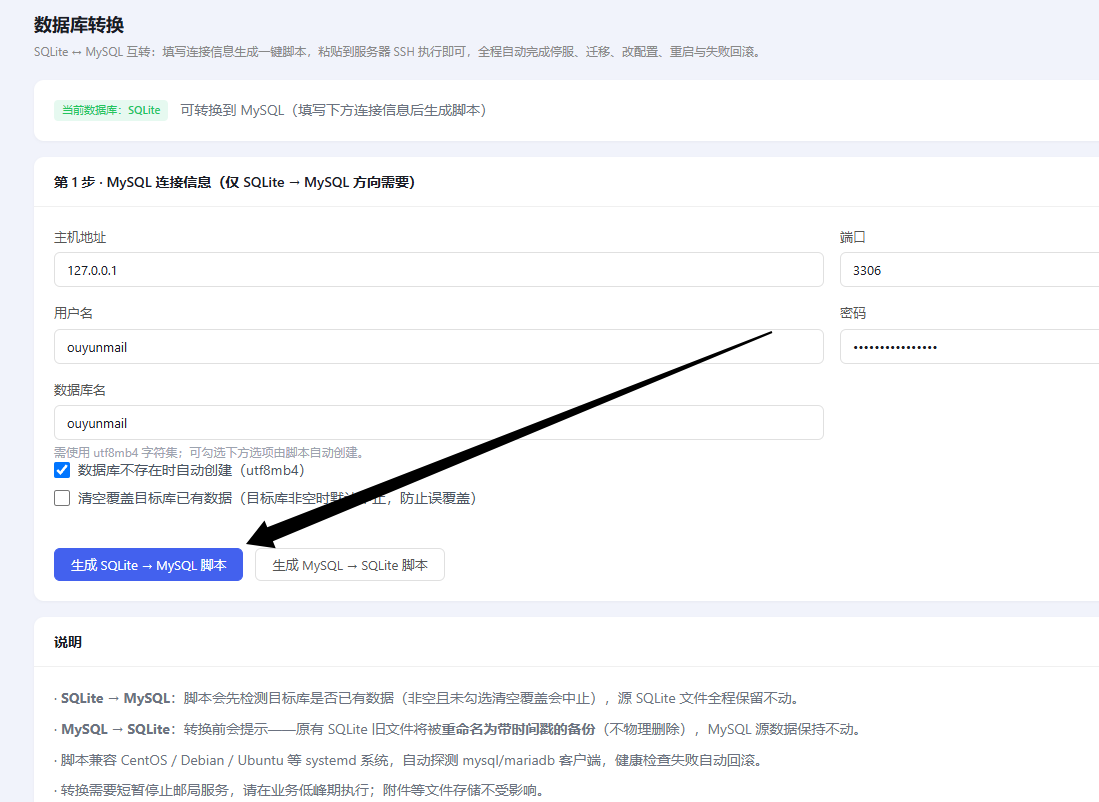Click the utf8mb4 字符集 hint text
This screenshot has width=1099, height=802.
[210, 452]
